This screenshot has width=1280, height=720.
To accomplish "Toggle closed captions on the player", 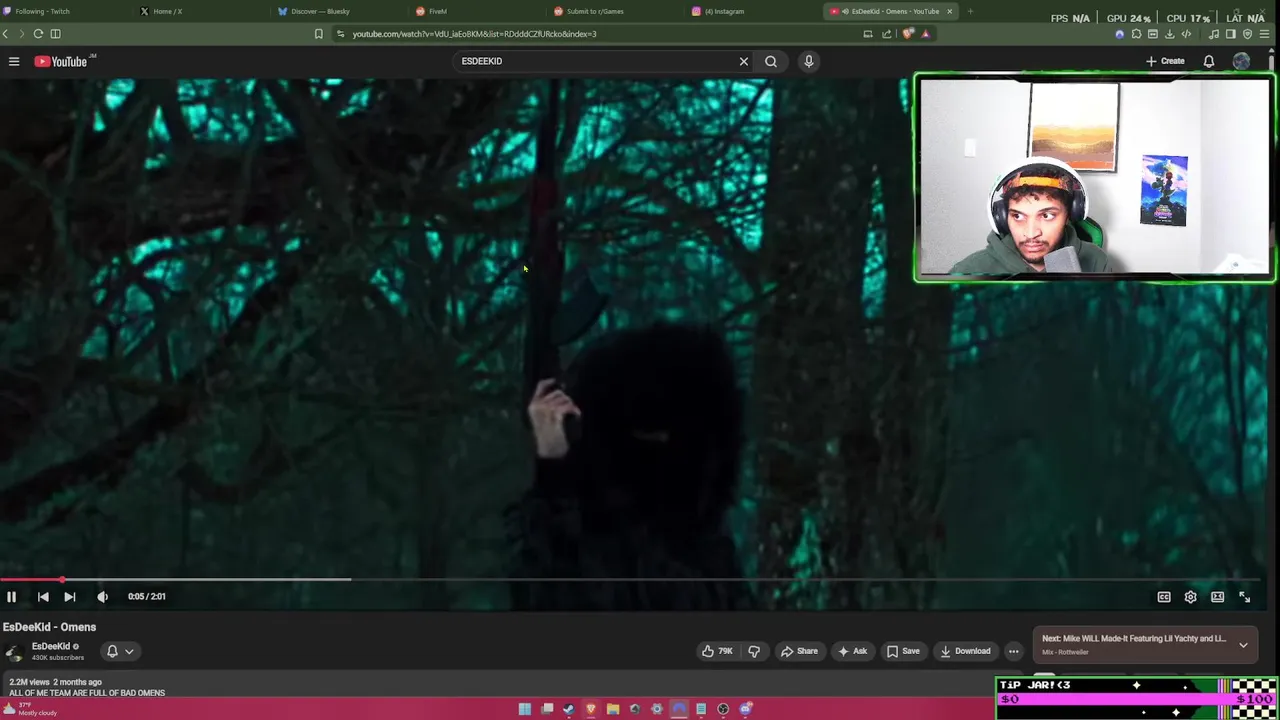I will (x=1164, y=597).
